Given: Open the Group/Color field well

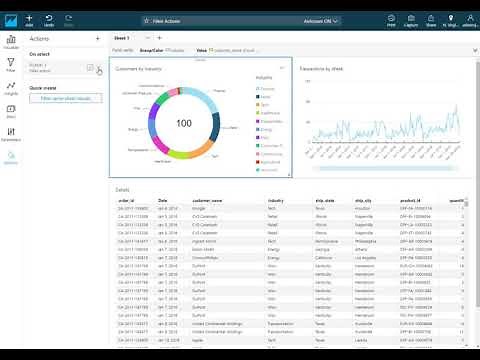Looking at the screenshot, I should coord(162,50).
